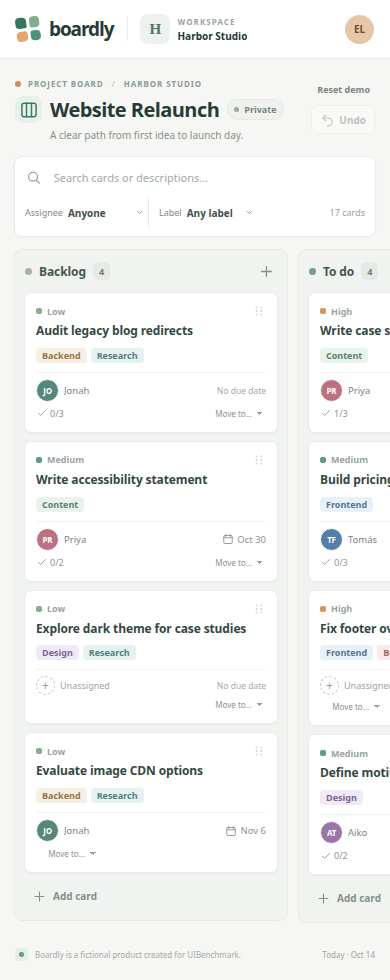Click the Content label on Write accessibility statement

[x=60, y=504]
